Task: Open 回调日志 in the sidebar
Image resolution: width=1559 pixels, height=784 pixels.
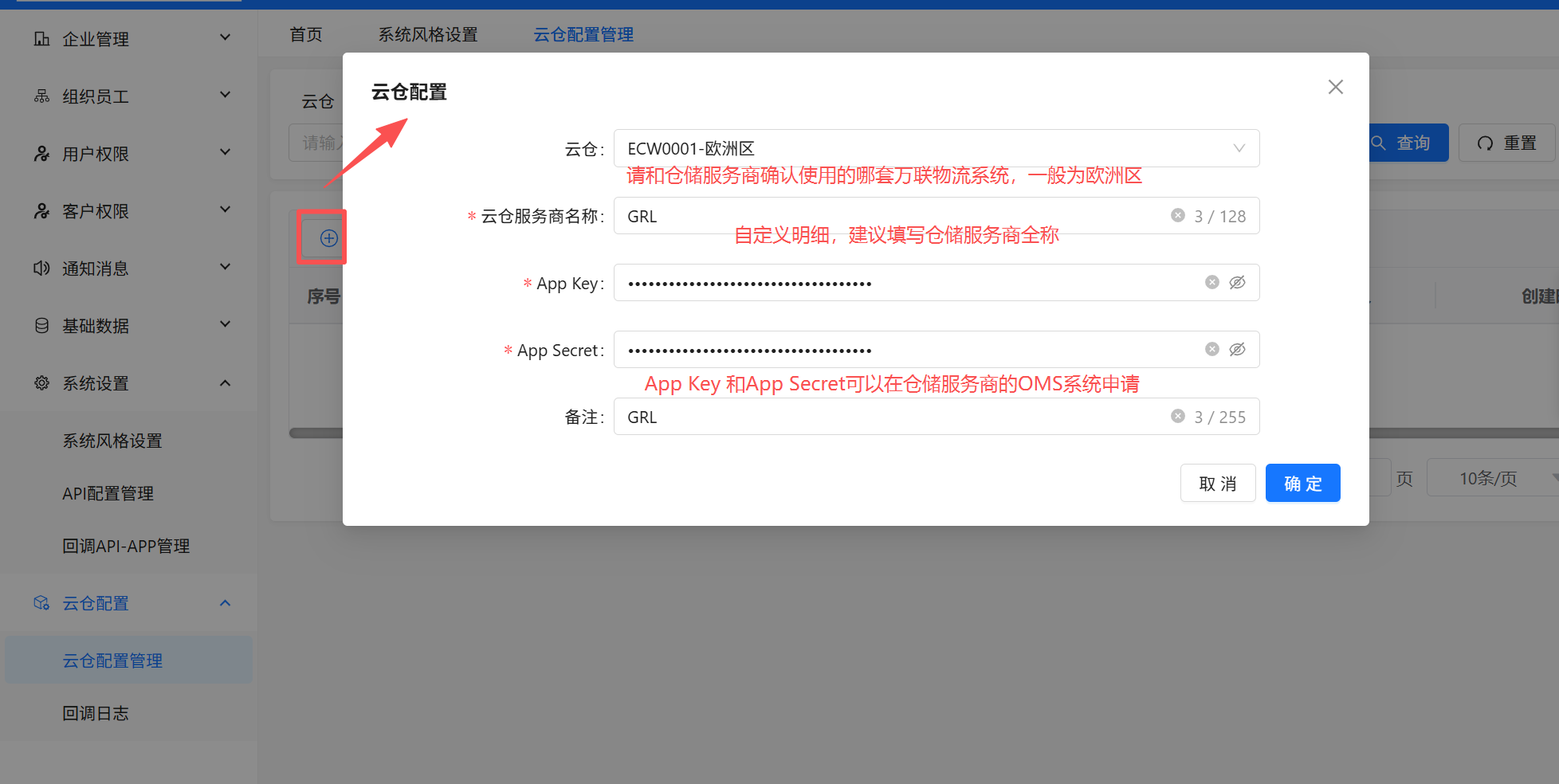Action: [x=96, y=713]
